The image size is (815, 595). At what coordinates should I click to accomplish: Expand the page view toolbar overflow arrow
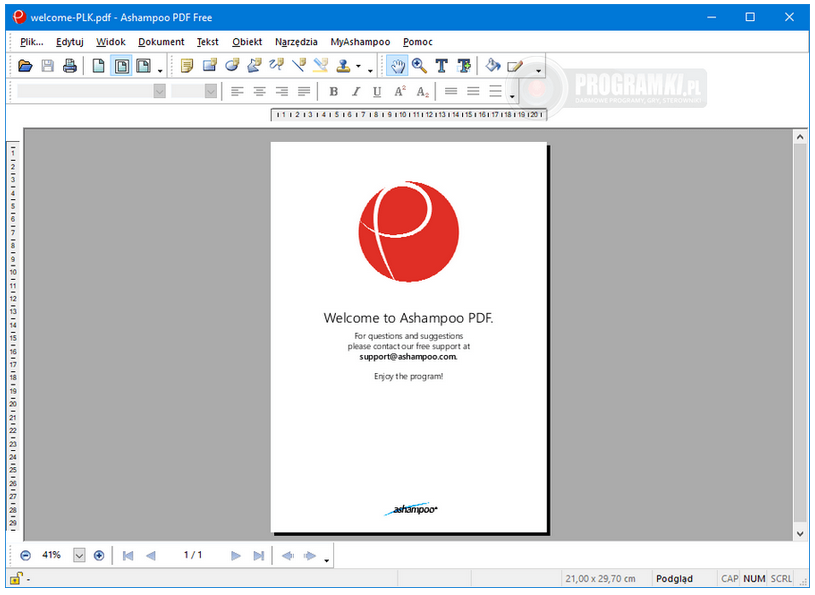pyautogui.click(x=160, y=70)
